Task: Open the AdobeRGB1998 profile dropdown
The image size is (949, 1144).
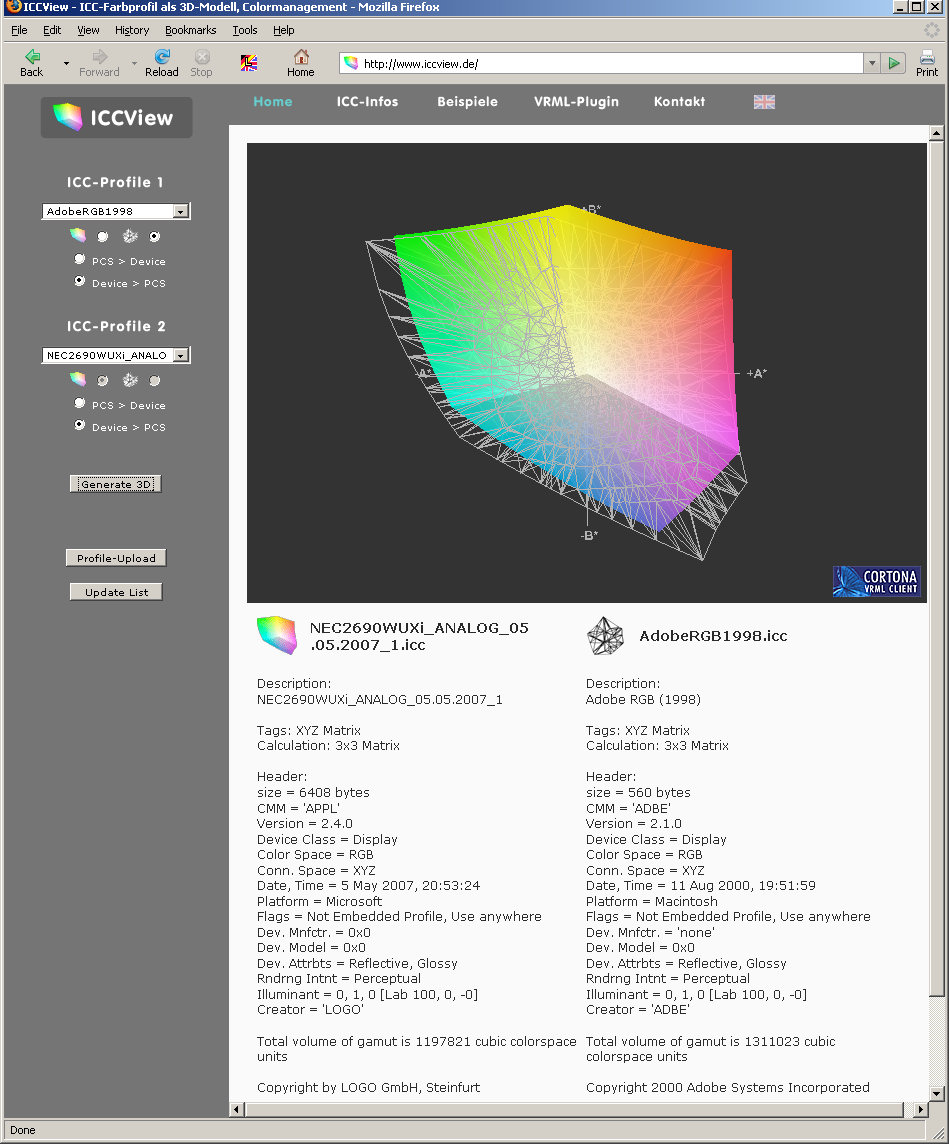Action: point(180,212)
